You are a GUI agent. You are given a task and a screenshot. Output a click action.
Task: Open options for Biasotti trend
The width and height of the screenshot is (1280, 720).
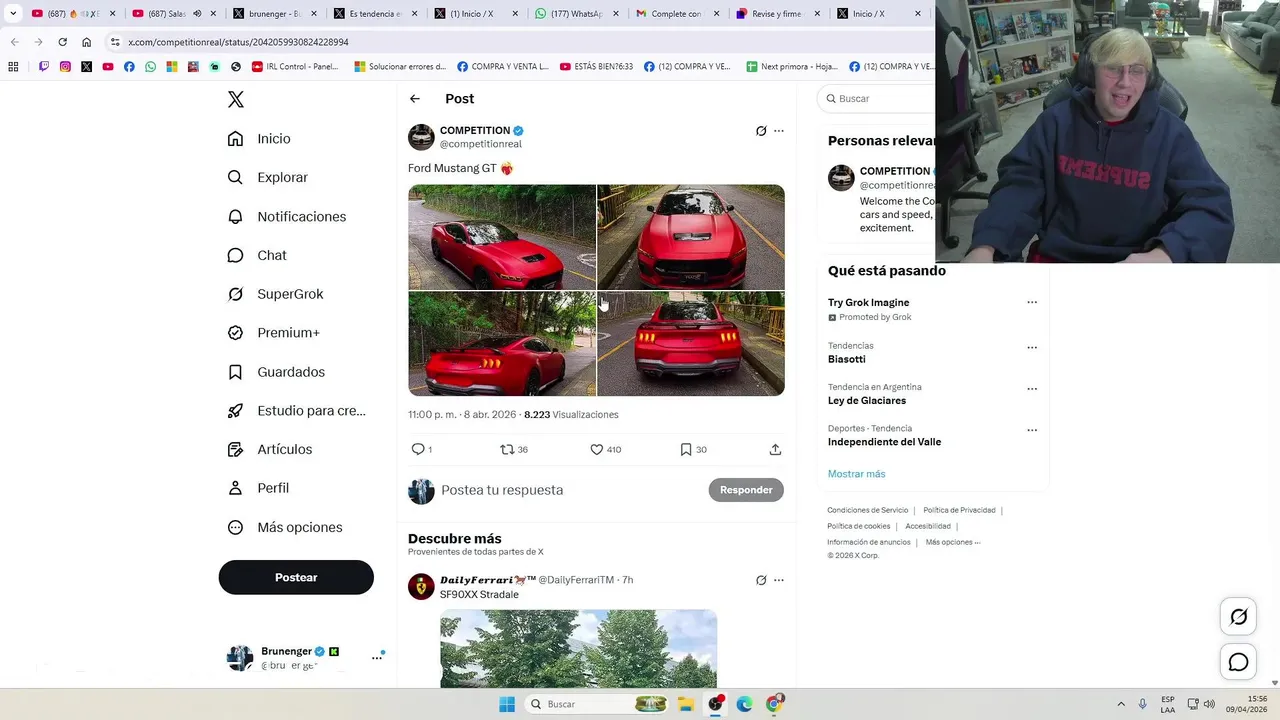click(x=1032, y=348)
